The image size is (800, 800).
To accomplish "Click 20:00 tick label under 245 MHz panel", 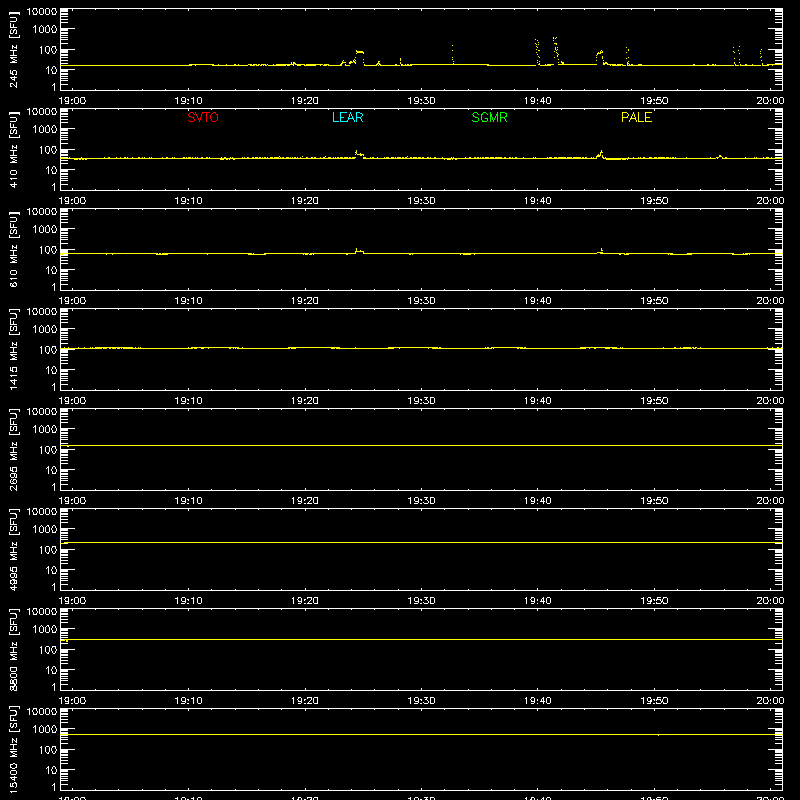I will pyautogui.click(x=770, y=101).
